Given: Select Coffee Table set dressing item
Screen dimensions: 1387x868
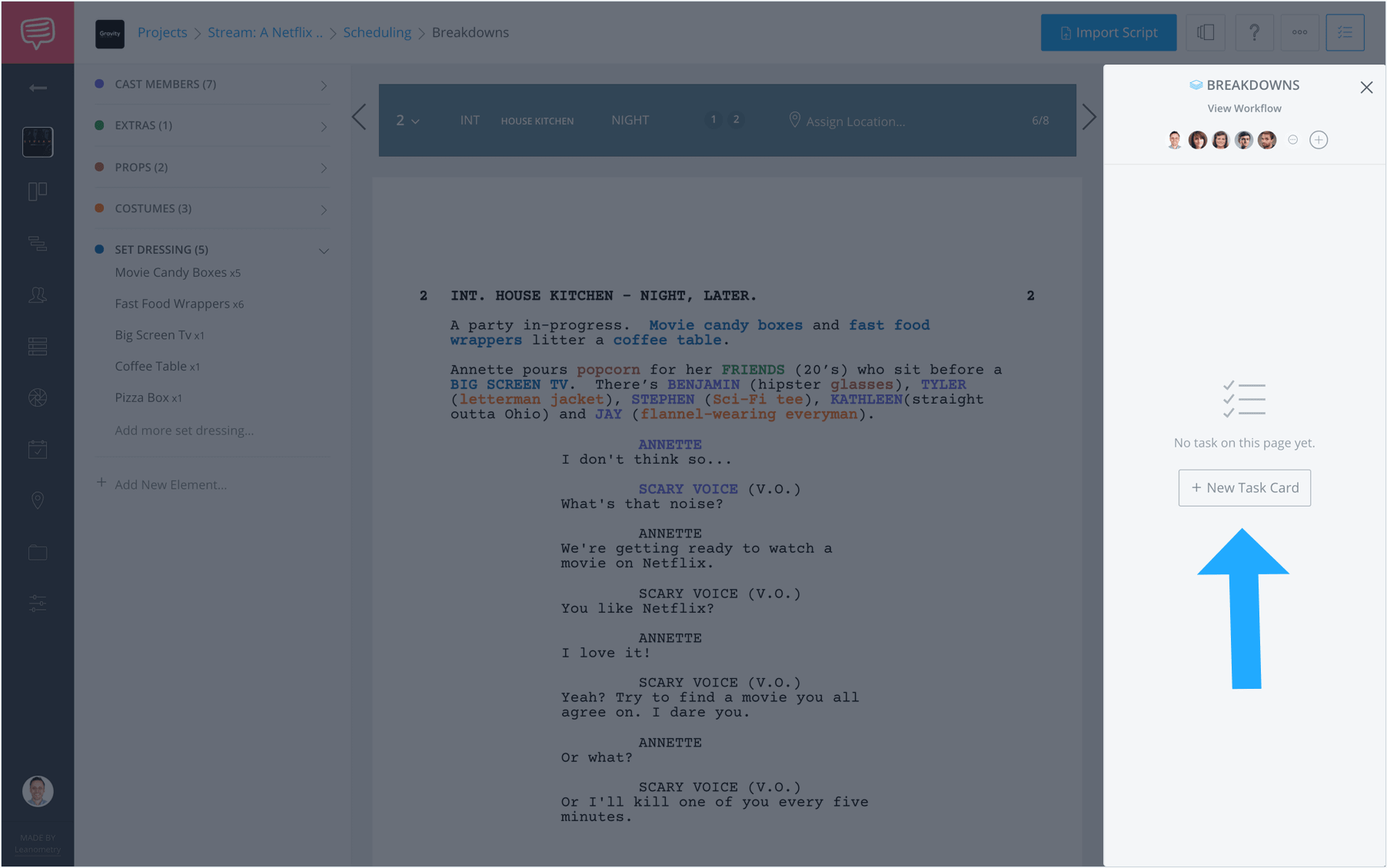Looking at the screenshot, I should (157, 367).
